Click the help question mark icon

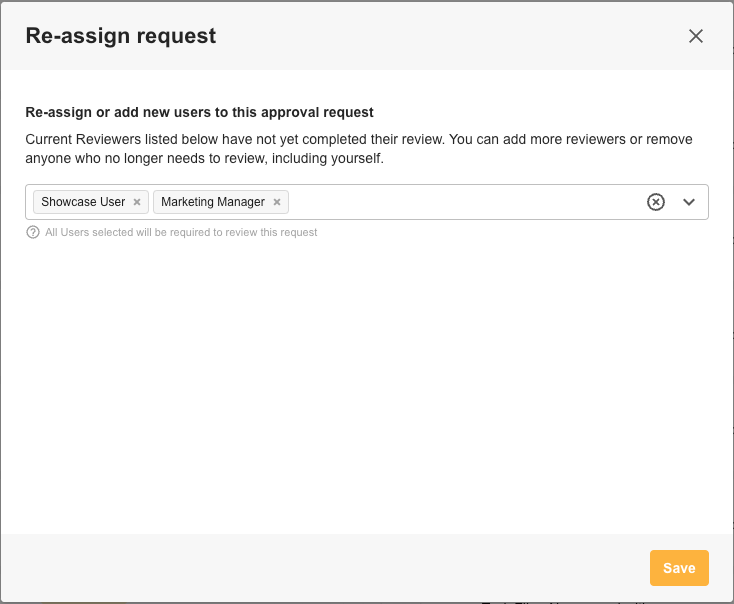pos(33,232)
